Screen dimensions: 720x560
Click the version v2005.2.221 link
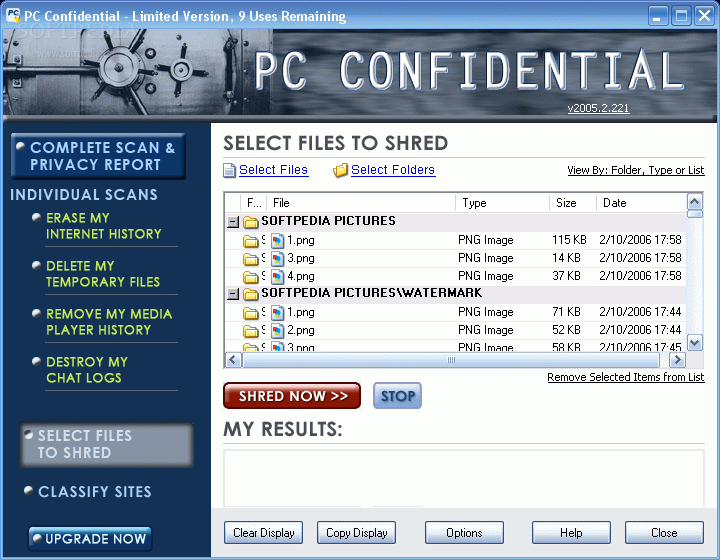click(x=598, y=108)
